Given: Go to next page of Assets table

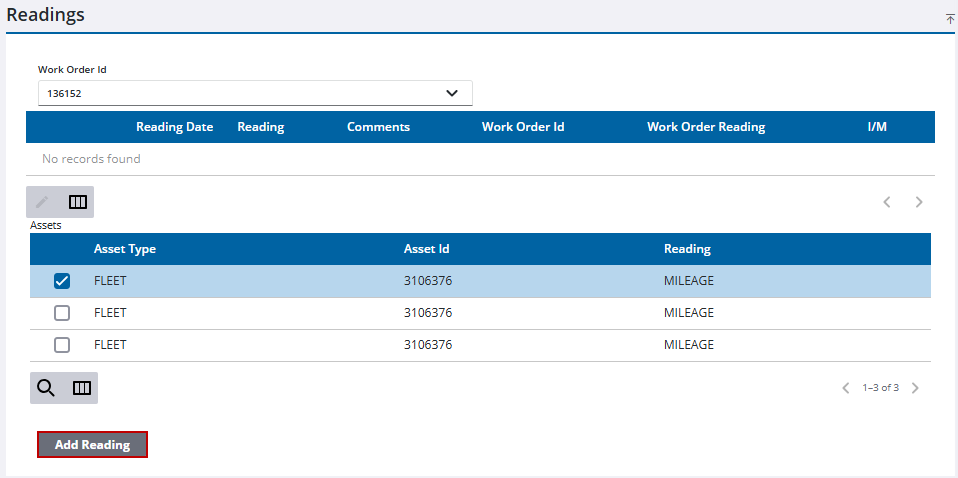Looking at the screenshot, I should tap(915, 388).
